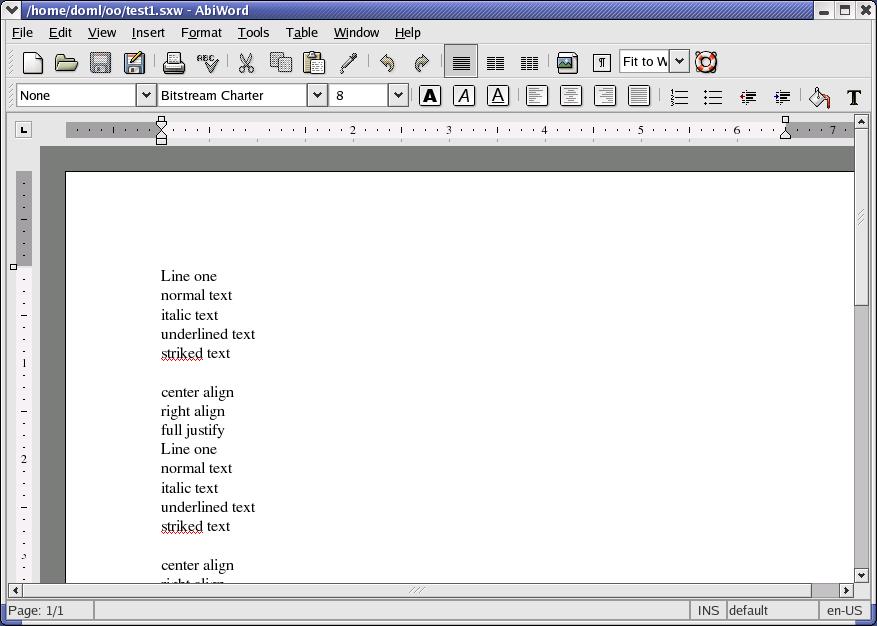877x626 pixels.
Task: Click the numbered list button
Action: pos(679,96)
